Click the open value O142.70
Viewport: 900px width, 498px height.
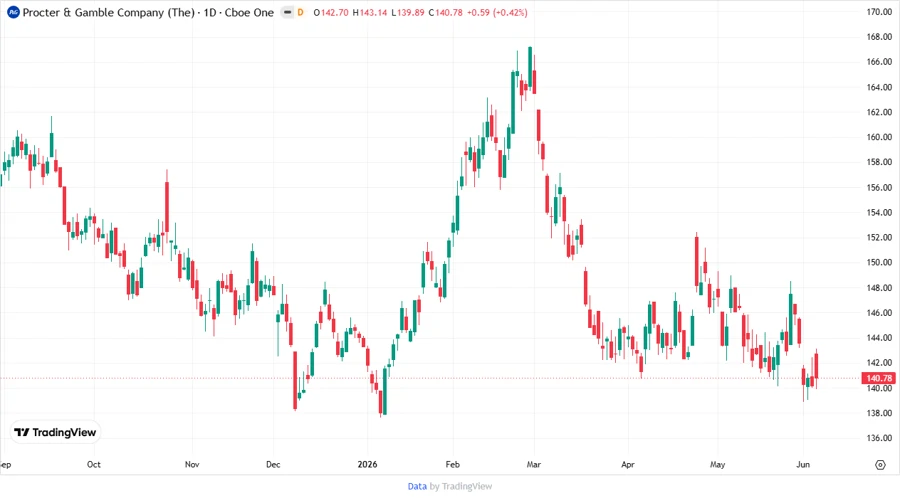pyautogui.click(x=331, y=13)
